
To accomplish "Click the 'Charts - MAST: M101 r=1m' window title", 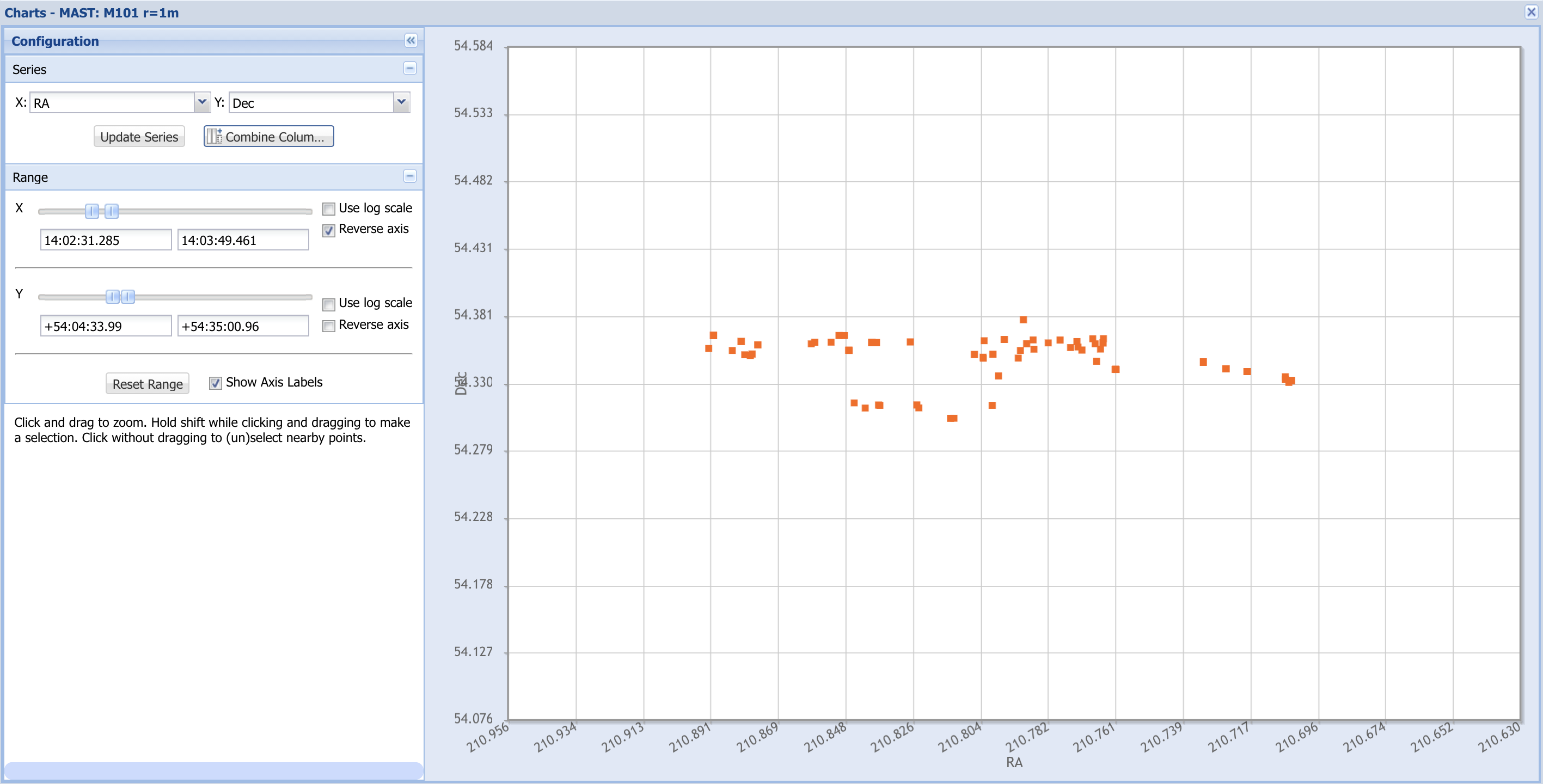I will pyautogui.click(x=91, y=13).
